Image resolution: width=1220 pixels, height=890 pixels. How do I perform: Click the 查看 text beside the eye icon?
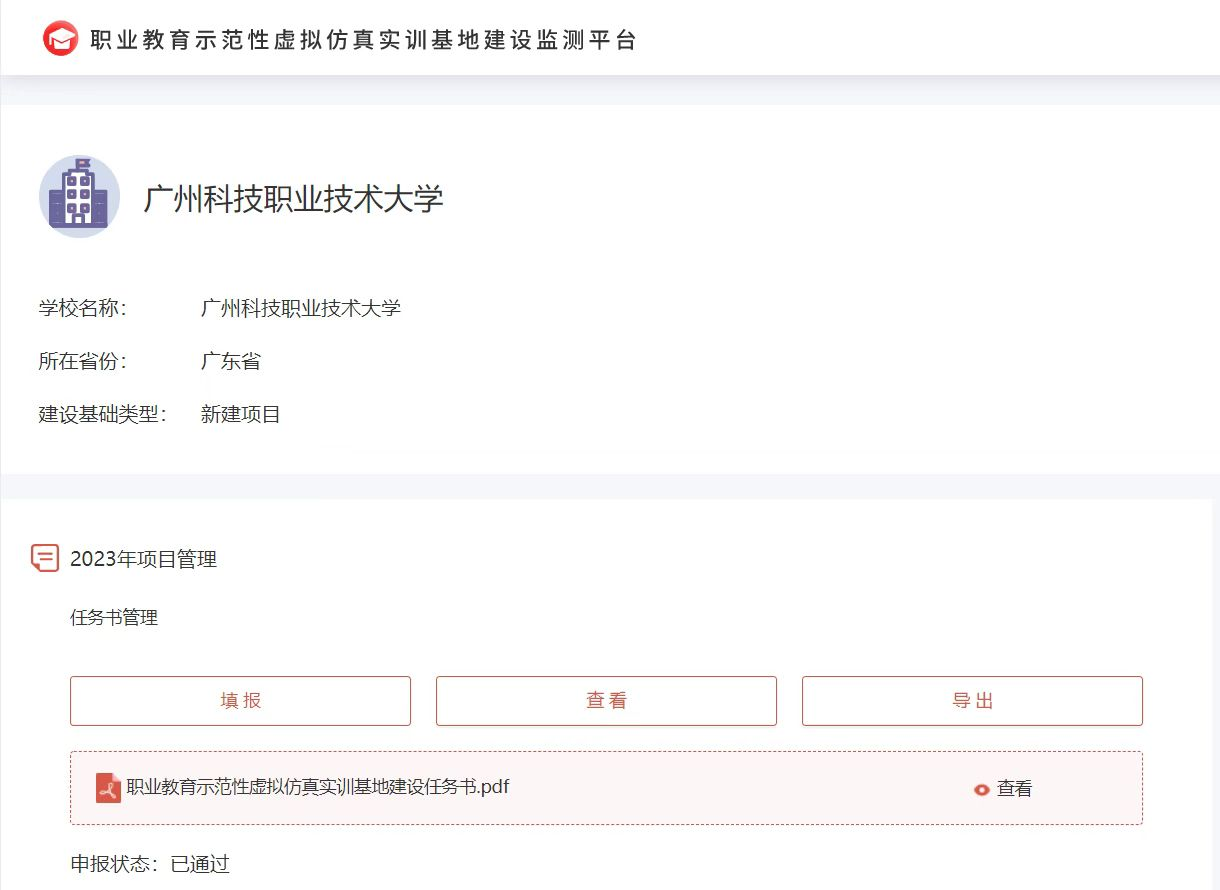pyautogui.click(x=1014, y=789)
